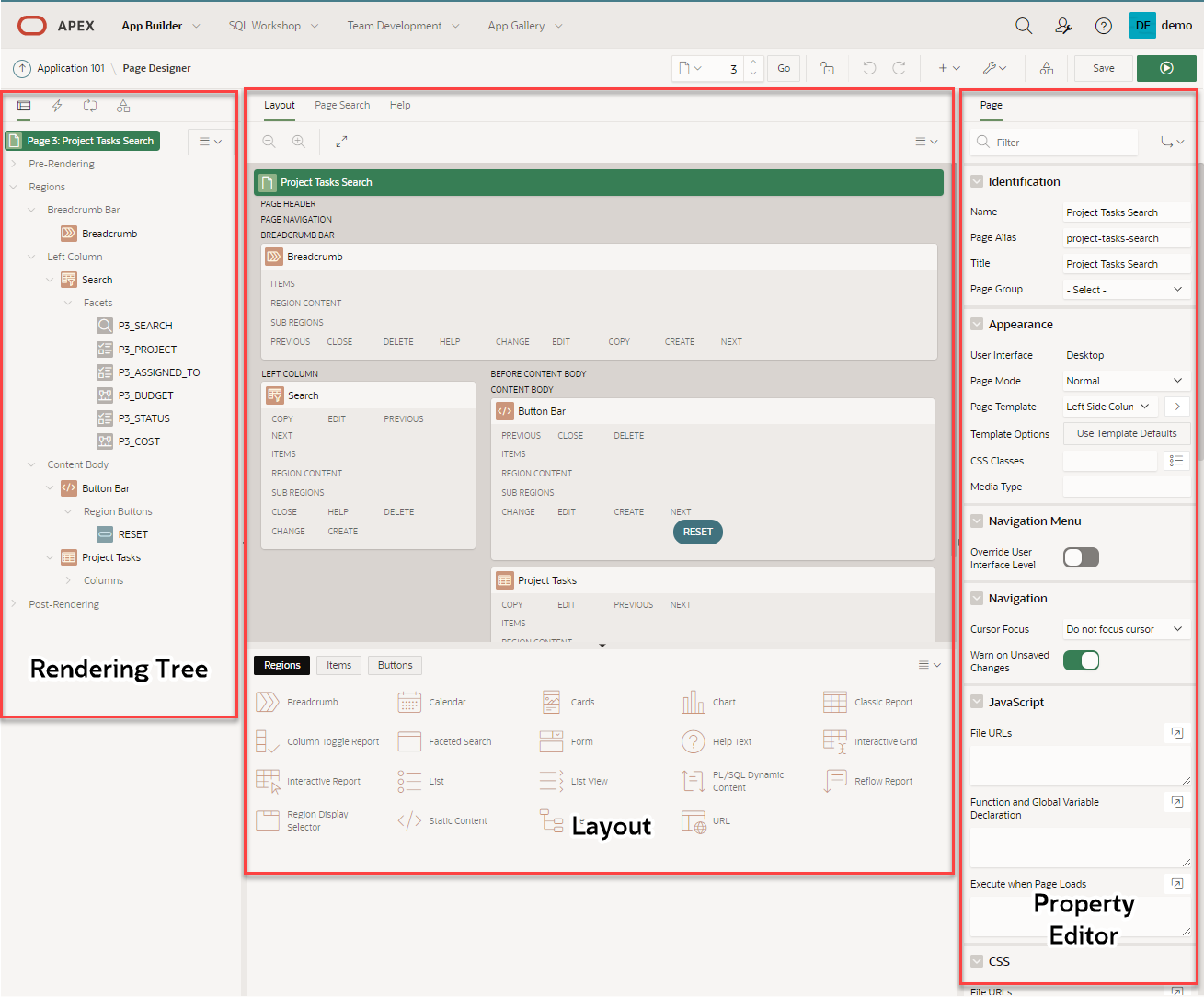Image resolution: width=1204 pixels, height=997 pixels.
Task: Open the help question mark icon
Action: 1104,26
